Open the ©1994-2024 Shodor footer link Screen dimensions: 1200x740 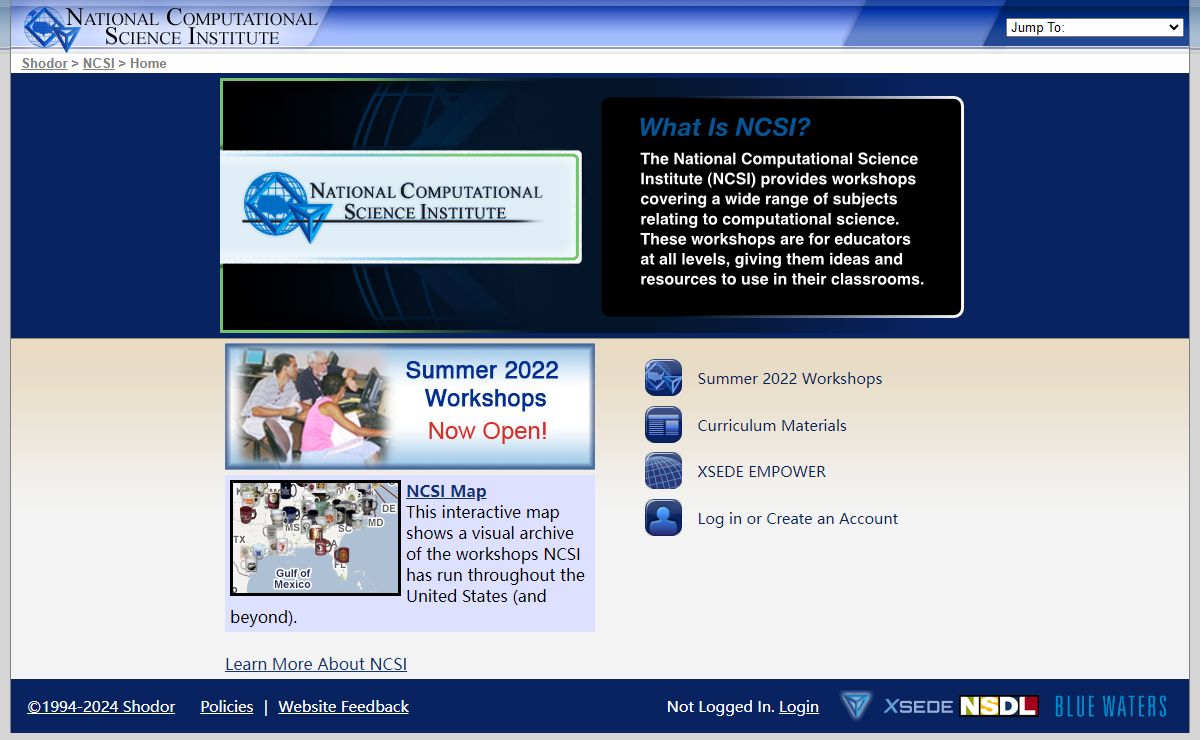pyautogui.click(x=101, y=706)
